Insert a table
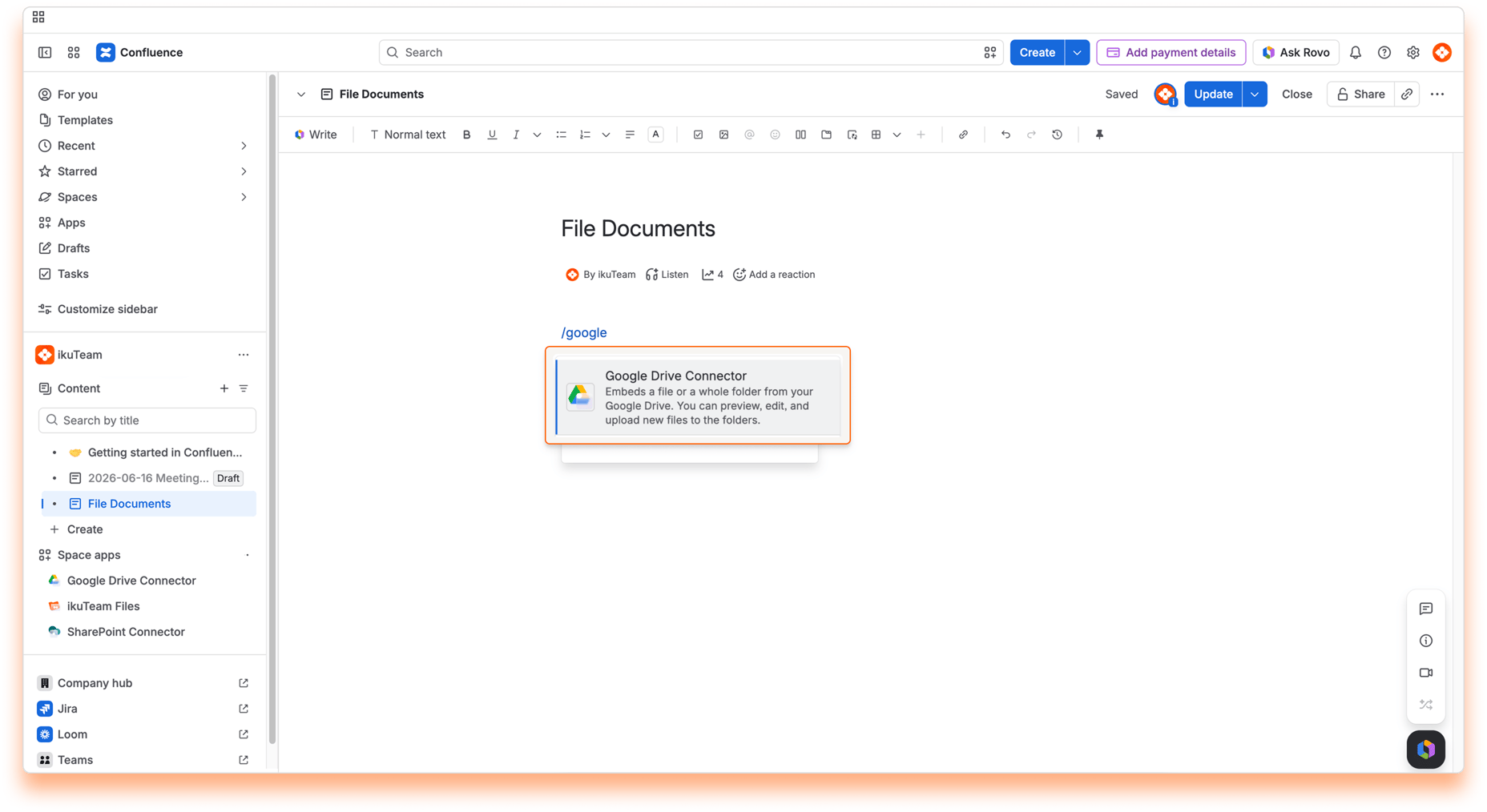The image size is (1487, 812). click(876, 135)
